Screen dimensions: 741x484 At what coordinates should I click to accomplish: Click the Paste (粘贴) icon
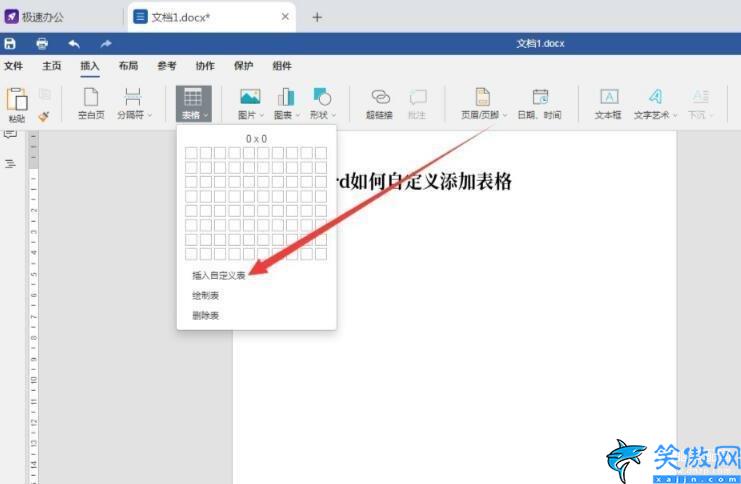click(17, 99)
